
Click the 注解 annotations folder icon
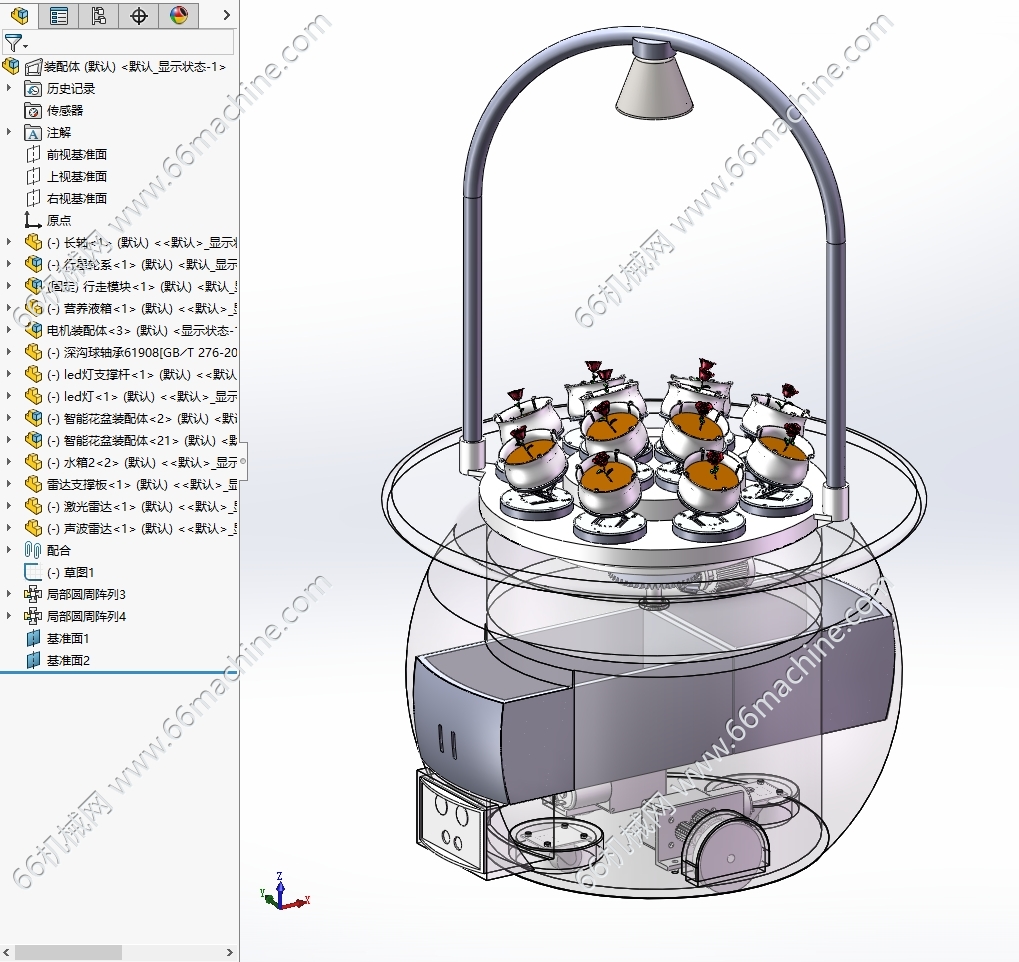(33, 133)
